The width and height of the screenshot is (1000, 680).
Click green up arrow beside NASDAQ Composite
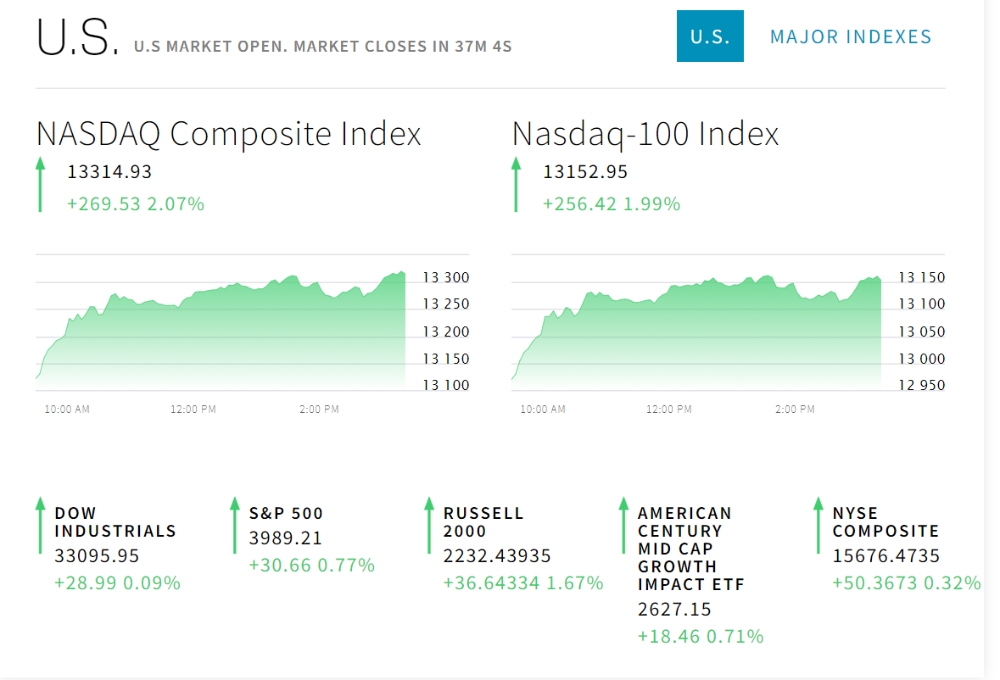(40, 184)
